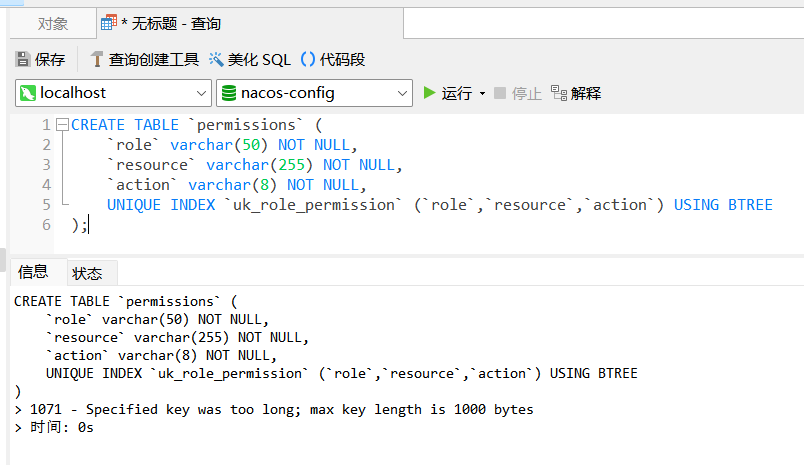The image size is (804, 465).
Task: Select the Info (信息) result tab
Action: [x=33, y=272]
